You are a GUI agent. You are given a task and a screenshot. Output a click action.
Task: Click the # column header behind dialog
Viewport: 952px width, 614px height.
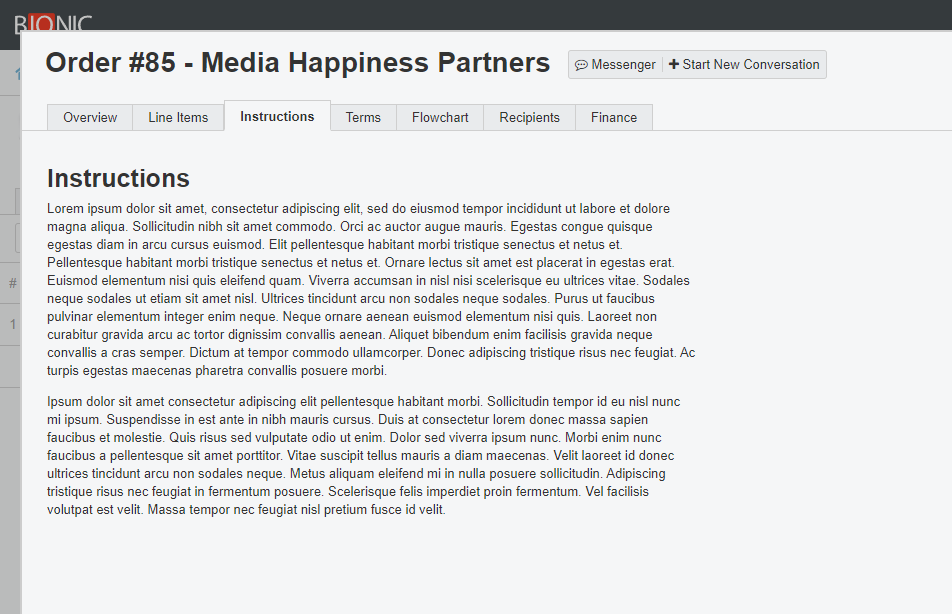tap(12, 283)
